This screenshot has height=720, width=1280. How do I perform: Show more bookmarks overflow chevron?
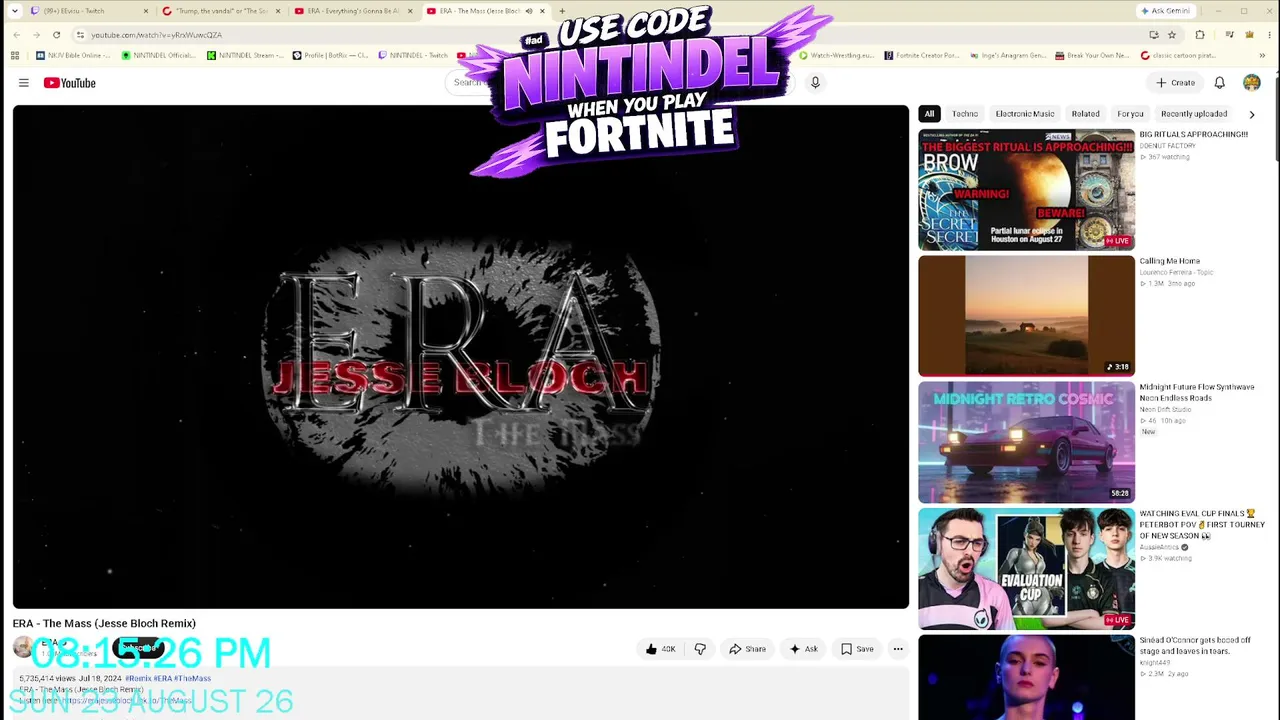click(1263, 55)
